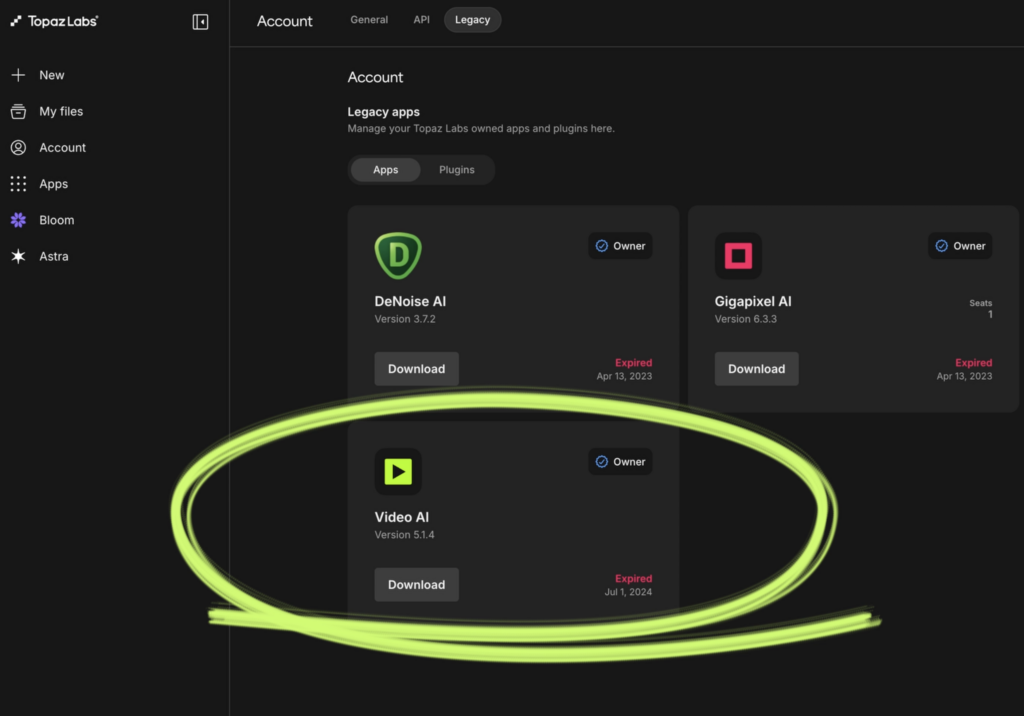Click the Video AI play icon
This screenshot has width=1024, height=716.
398,472
